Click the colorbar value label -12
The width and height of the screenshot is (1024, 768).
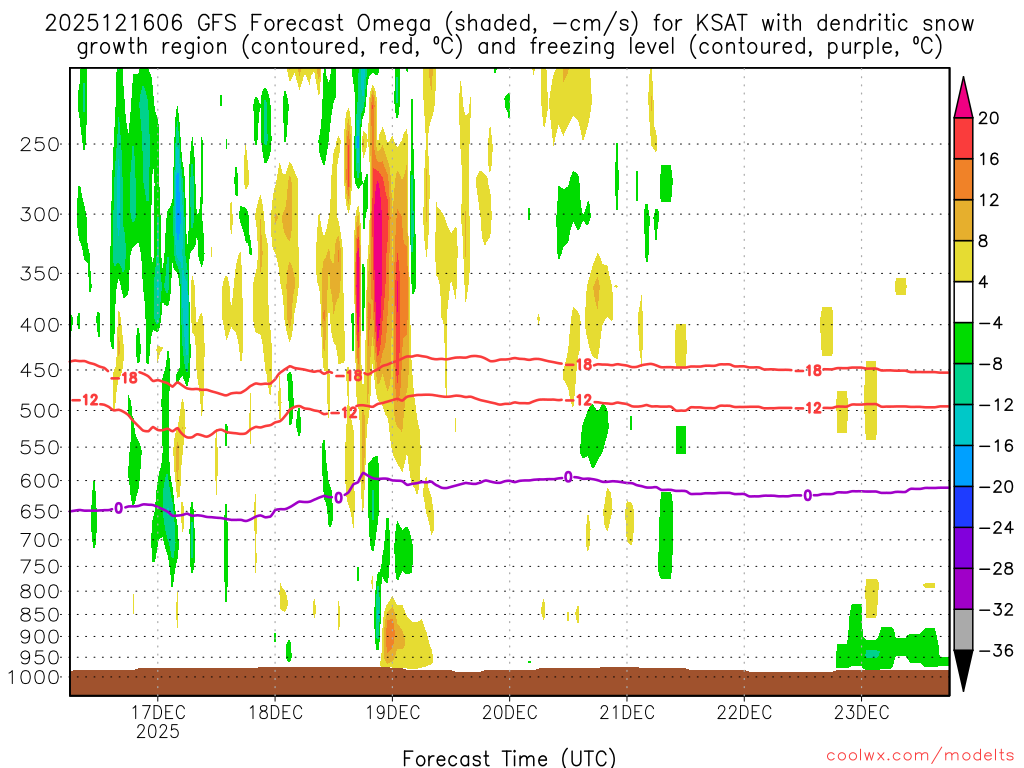(x=996, y=405)
